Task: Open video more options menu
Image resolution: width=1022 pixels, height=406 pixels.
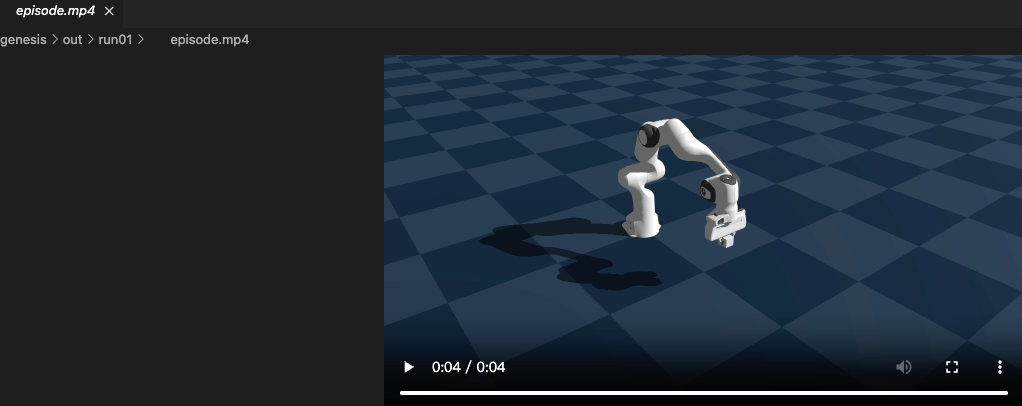Action: (999, 367)
